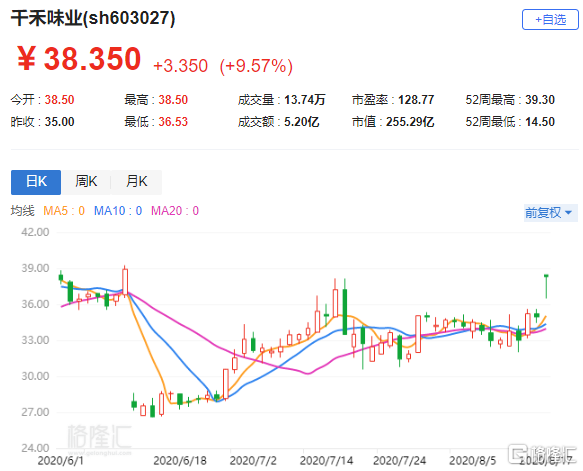
Task: Select the 市值 market cap 255.29亿
Action: pos(410,122)
